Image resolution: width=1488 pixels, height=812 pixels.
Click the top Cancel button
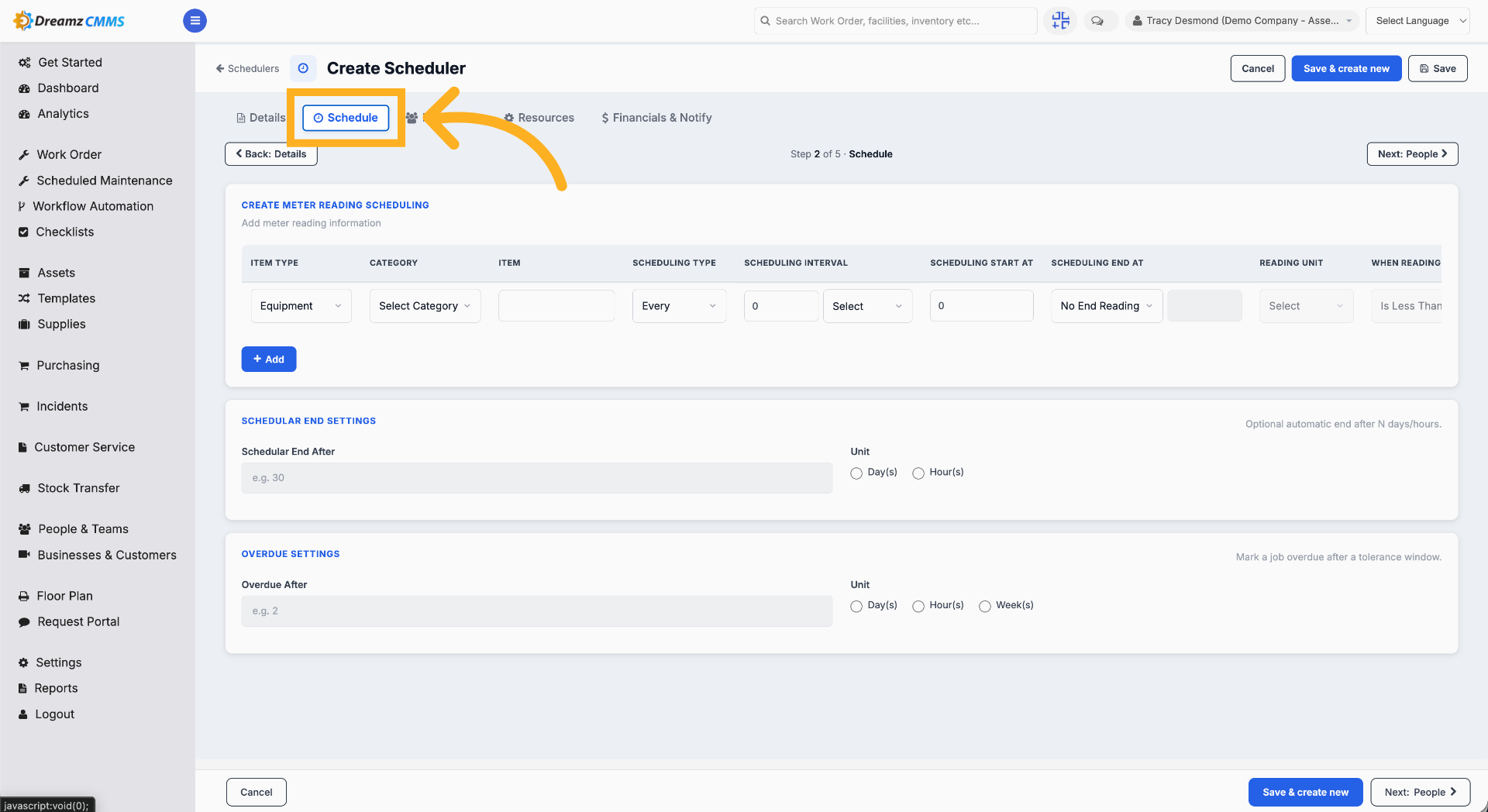[1258, 68]
